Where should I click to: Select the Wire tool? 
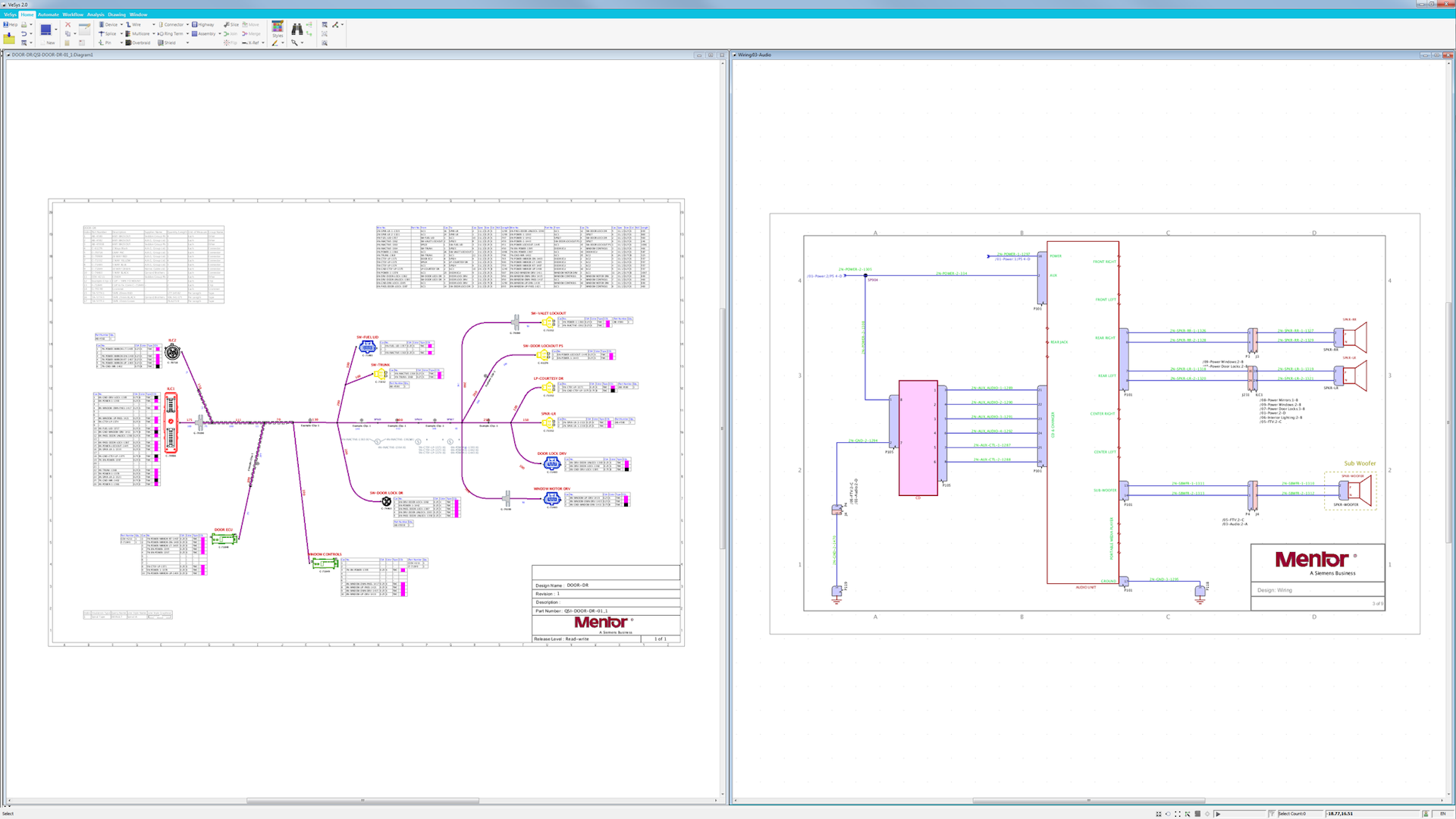point(135,24)
